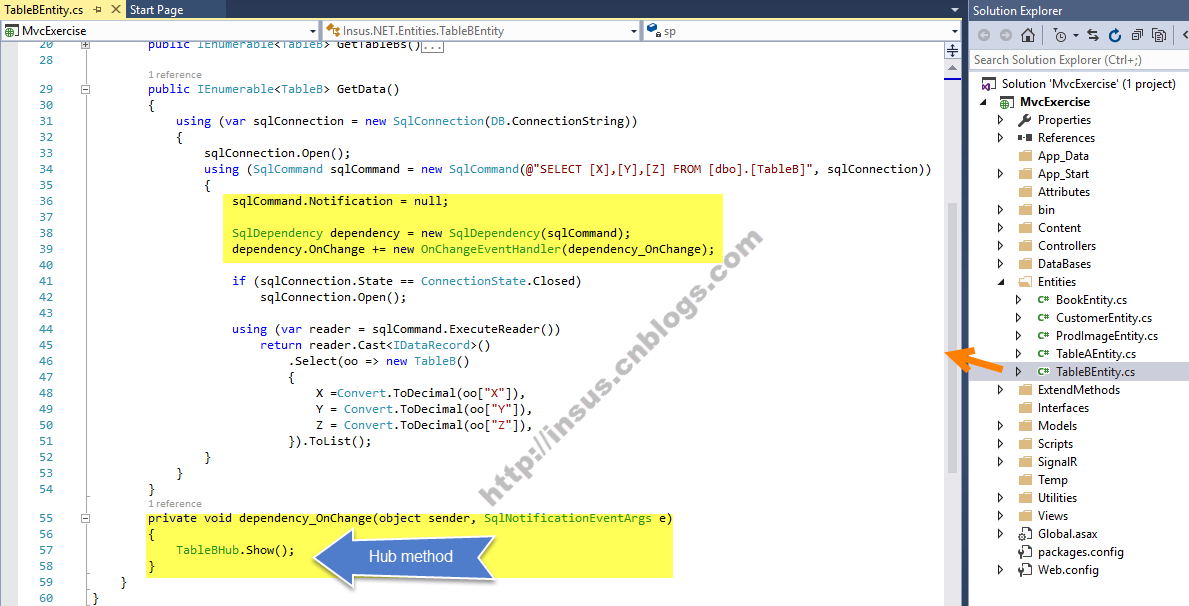The height and width of the screenshot is (606, 1189).
Task: Collapse the MvcExercise project node
Action: click(984, 102)
